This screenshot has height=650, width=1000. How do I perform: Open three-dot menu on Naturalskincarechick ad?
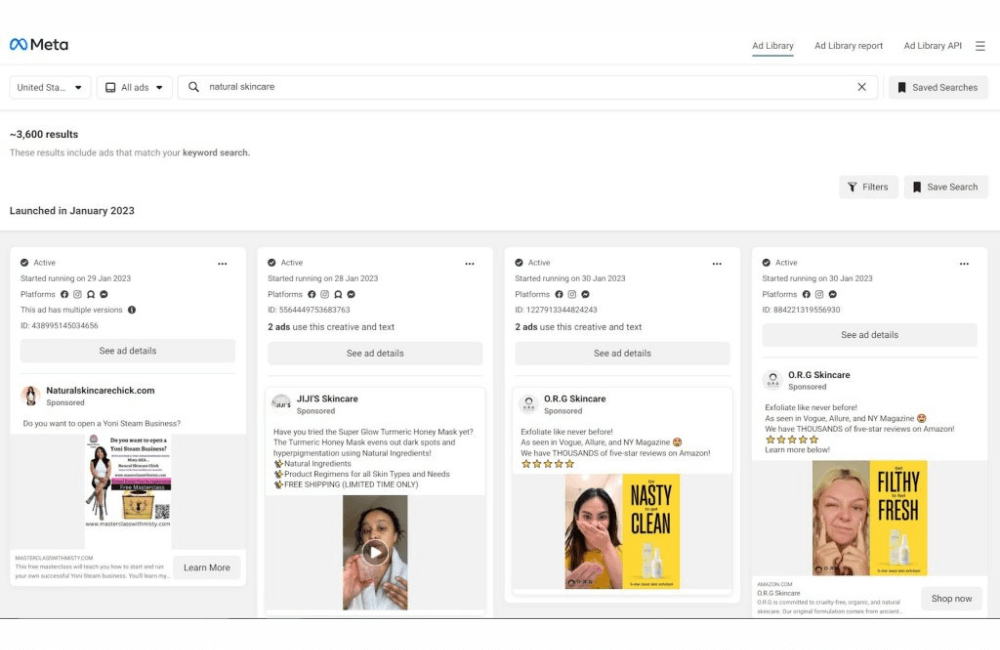(x=222, y=263)
